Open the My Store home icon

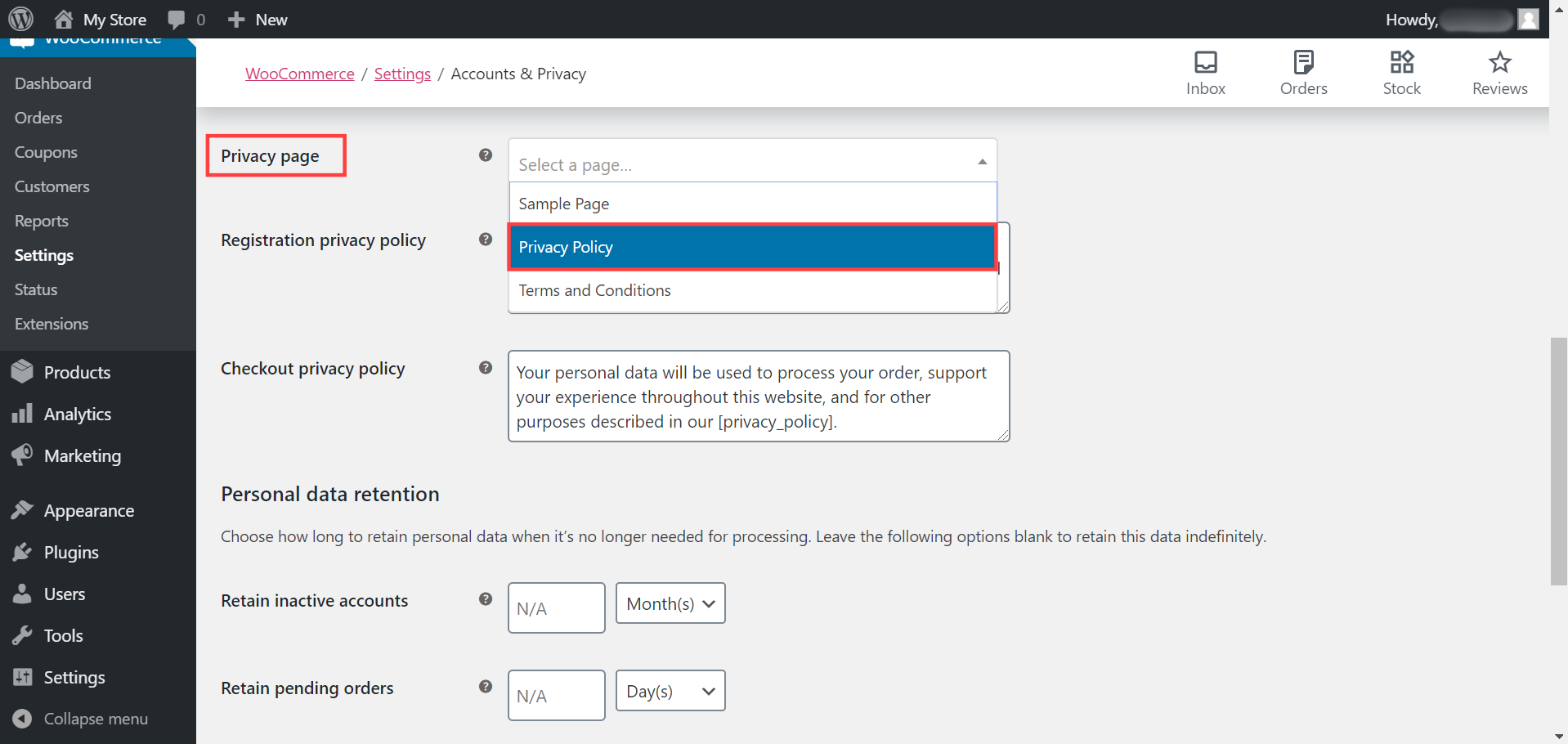pyautogui.click(x=63, y=19)
